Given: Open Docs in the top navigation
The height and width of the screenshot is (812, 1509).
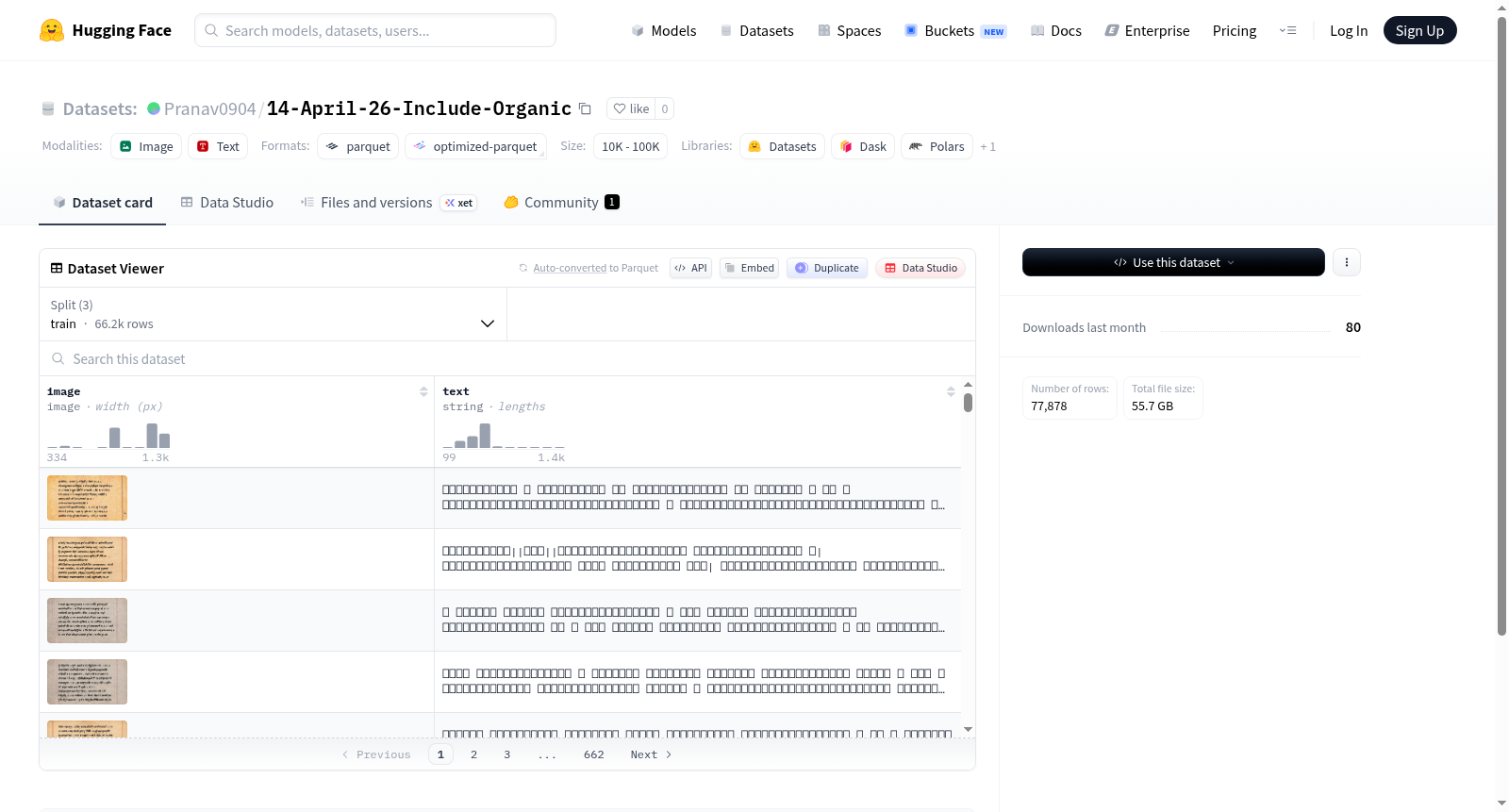Looking at the screenshot, I should 1056,30.
